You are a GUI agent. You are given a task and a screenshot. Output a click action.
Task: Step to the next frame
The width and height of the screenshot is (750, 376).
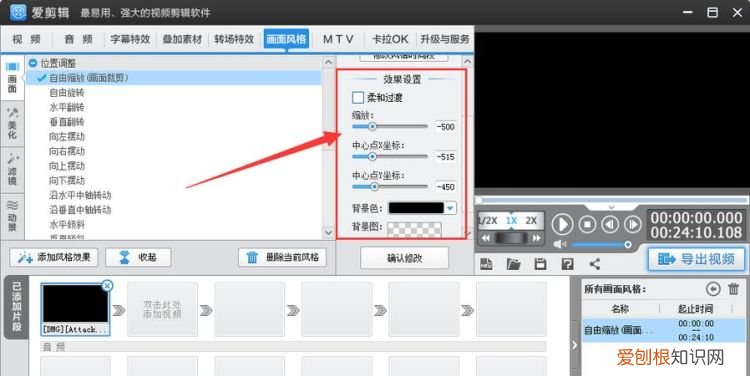(x=632, y=224)
